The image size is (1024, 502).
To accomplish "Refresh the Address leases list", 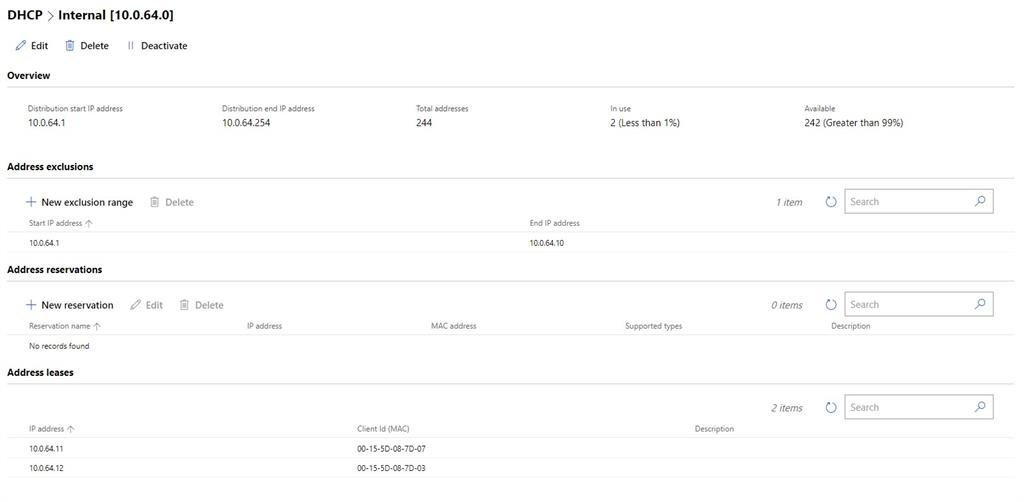I will (831, 407).
